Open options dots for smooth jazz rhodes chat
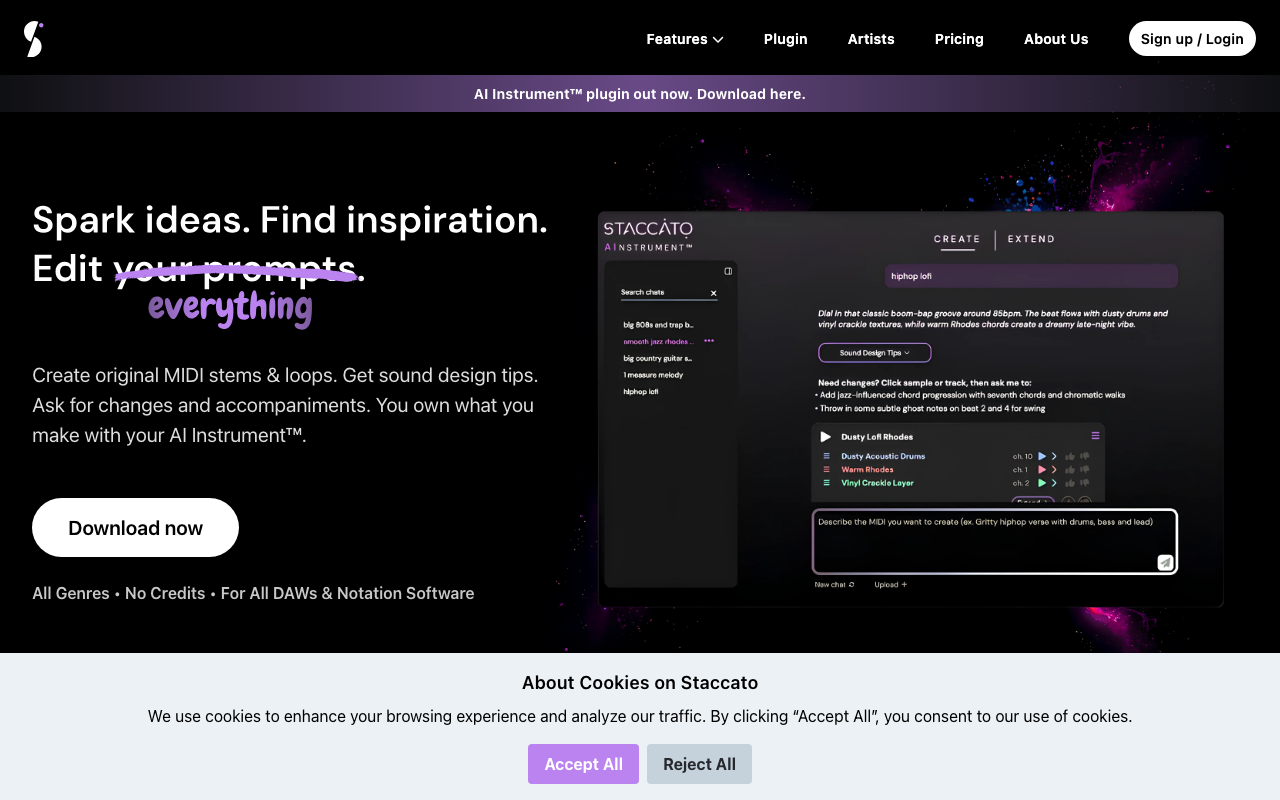This screenshot has width=1280, height=800. pos(709,341)
